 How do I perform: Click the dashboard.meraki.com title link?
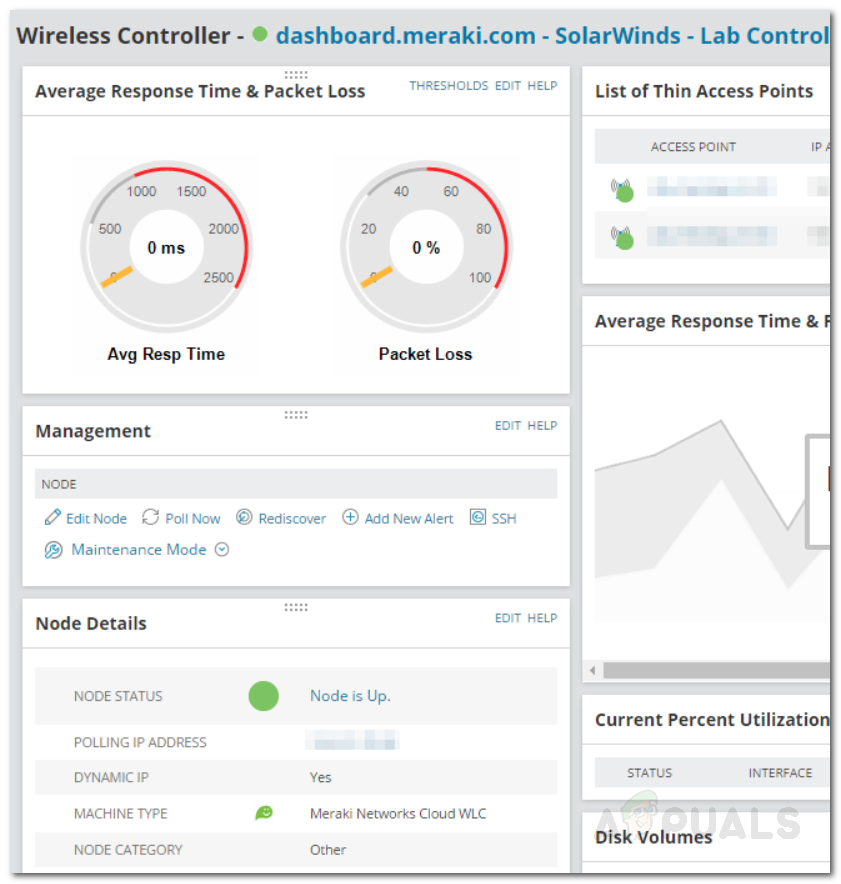tap(404, 35)
